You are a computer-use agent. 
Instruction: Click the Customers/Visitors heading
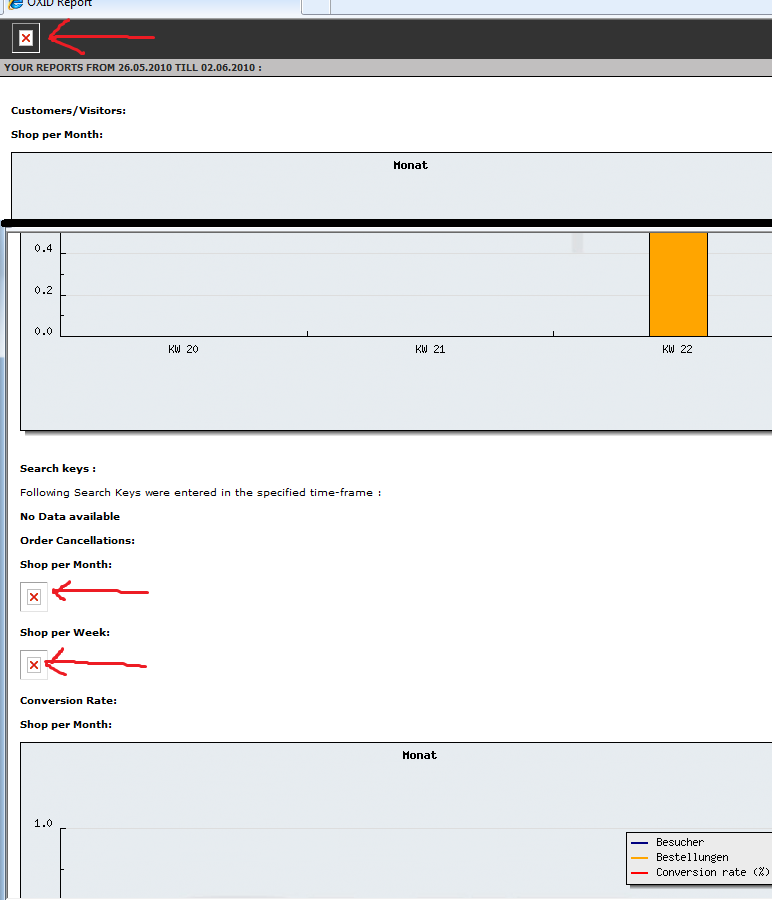click(x=68, y=110)
